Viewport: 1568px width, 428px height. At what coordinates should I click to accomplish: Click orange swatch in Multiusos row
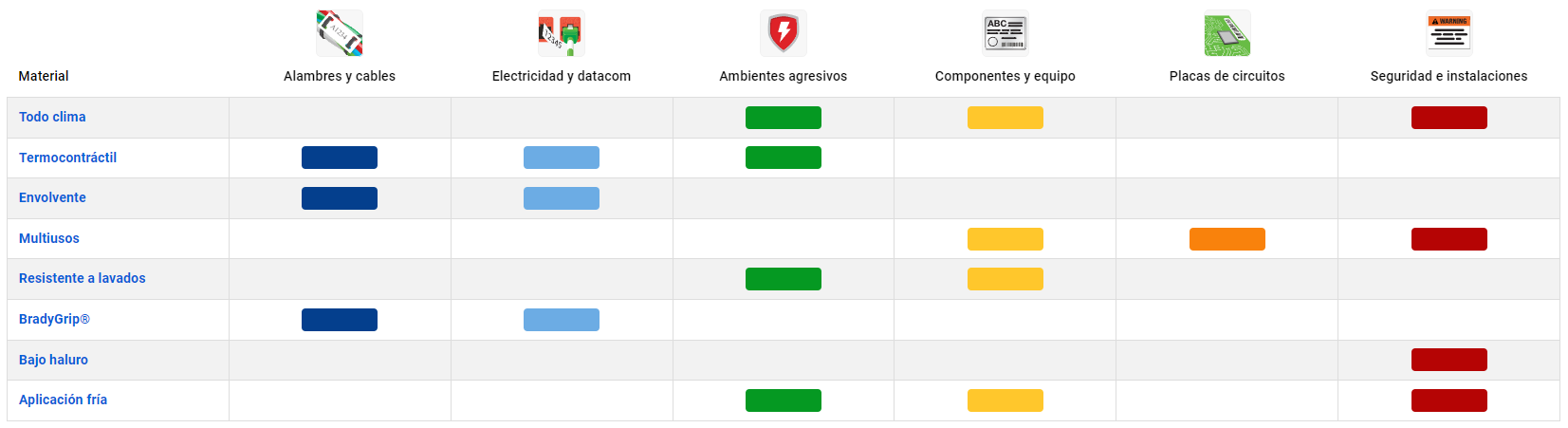coord(1227,239)
